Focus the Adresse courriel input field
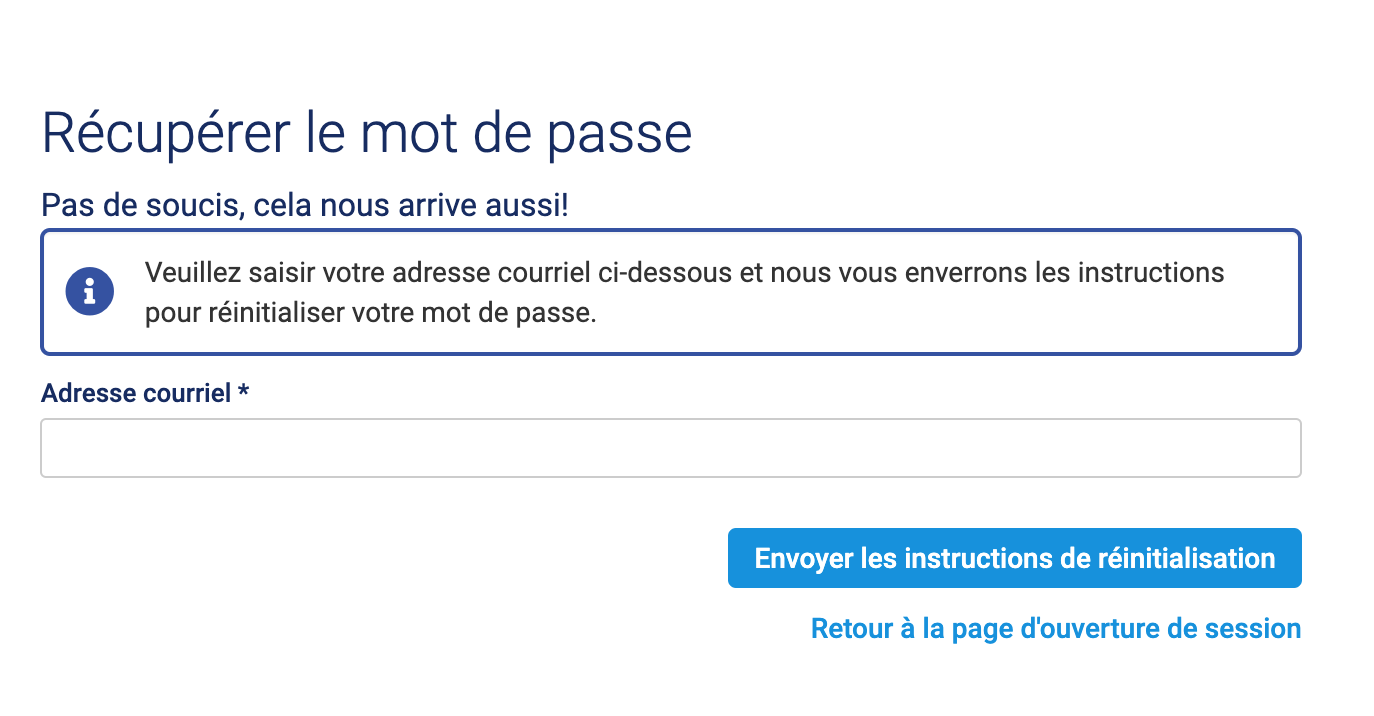The height and width of the screenshot is (716, 1374). [671, 448]
